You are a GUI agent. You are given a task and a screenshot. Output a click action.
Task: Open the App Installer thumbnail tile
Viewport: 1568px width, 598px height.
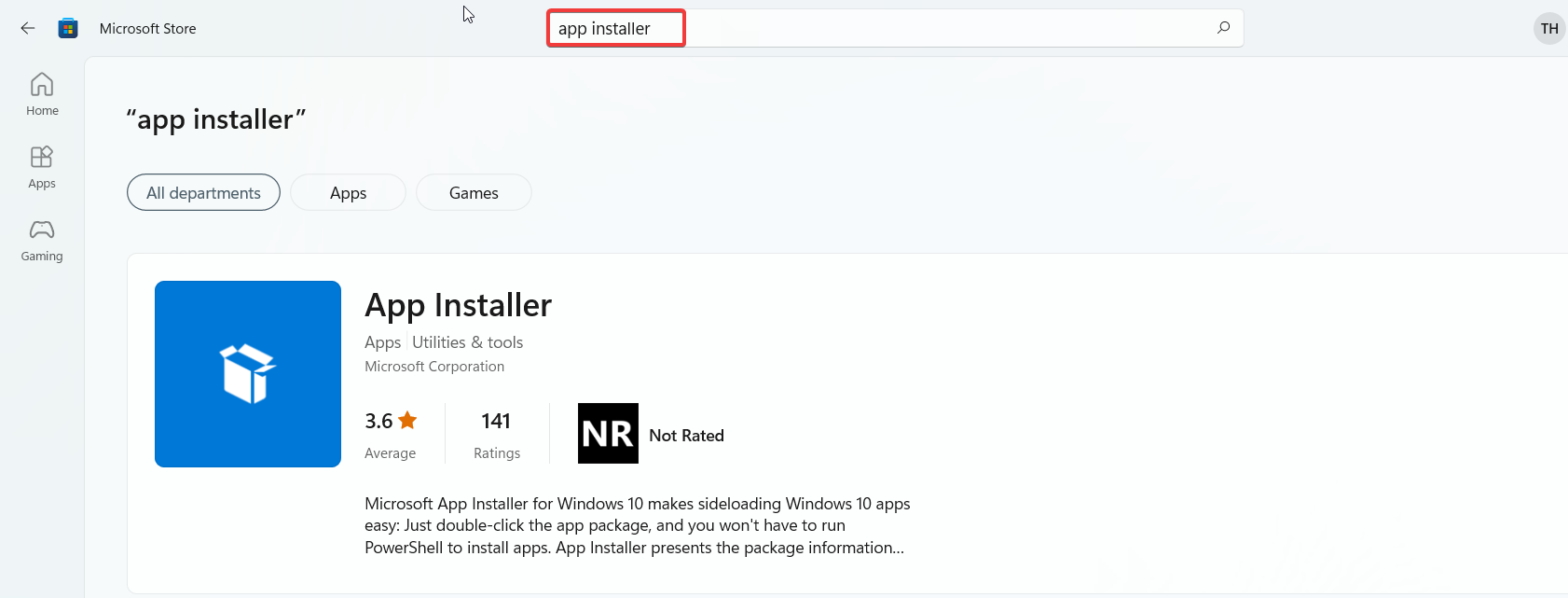[x=248, y=374]
